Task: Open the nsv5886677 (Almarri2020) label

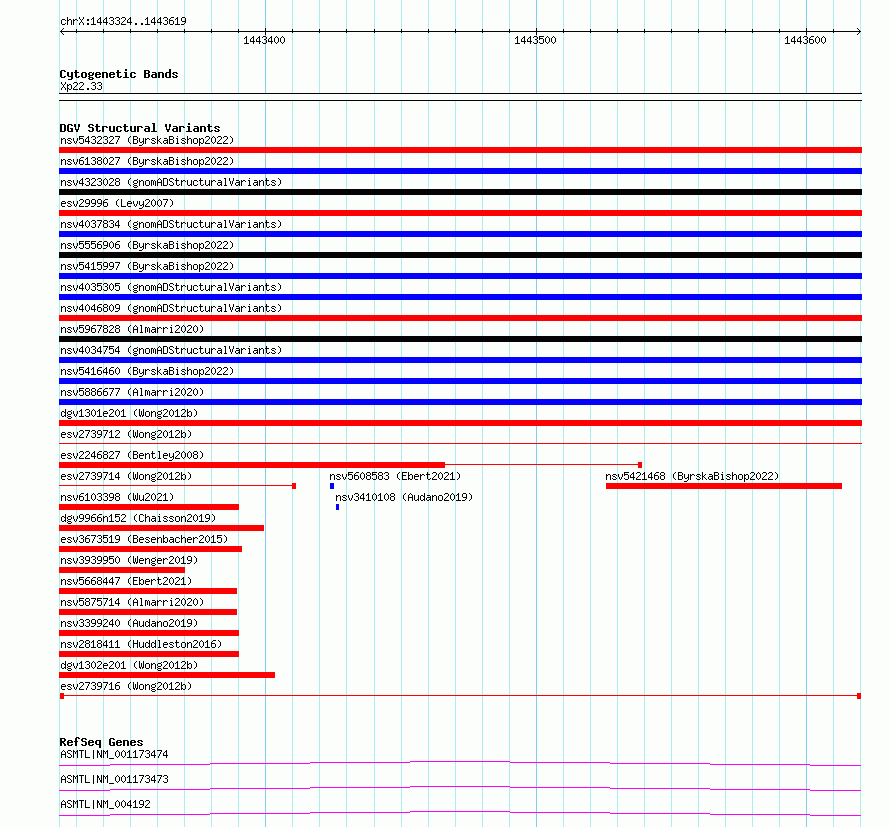Action: click(x=132, y=392)
